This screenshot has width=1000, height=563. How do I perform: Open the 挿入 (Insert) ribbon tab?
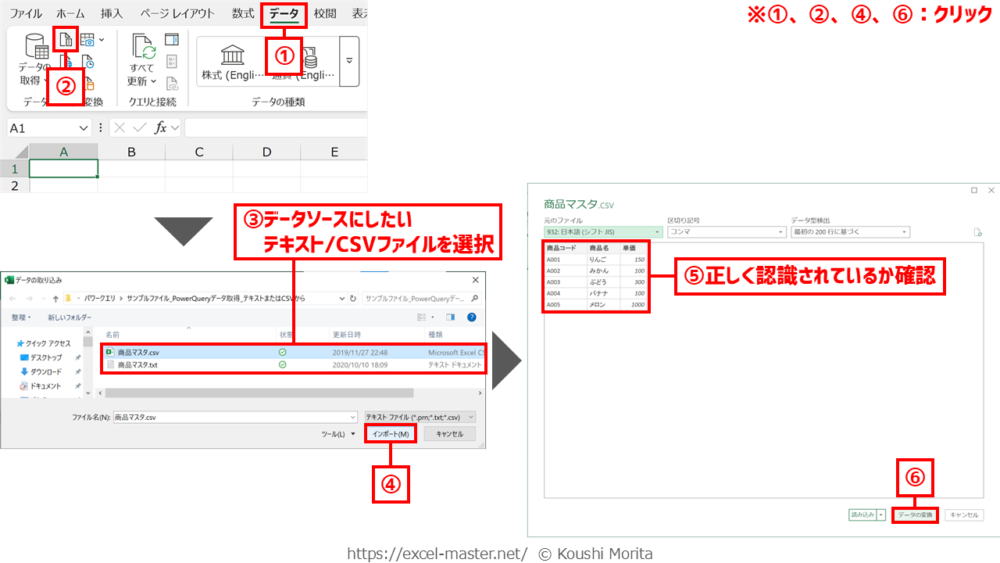click(x=113, y=14)
